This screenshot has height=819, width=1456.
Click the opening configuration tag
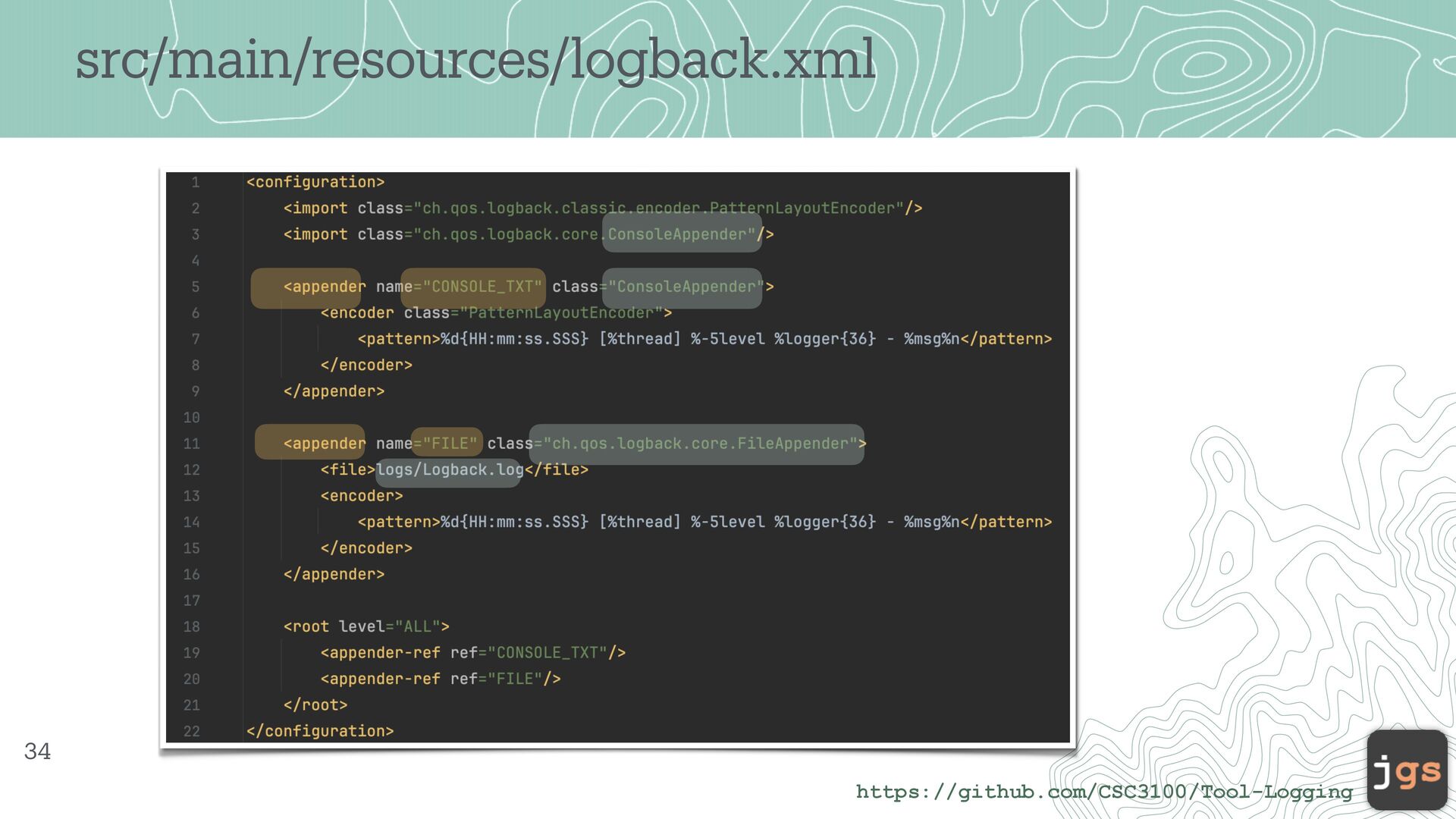pyautogui.click(x=315, y=182)
